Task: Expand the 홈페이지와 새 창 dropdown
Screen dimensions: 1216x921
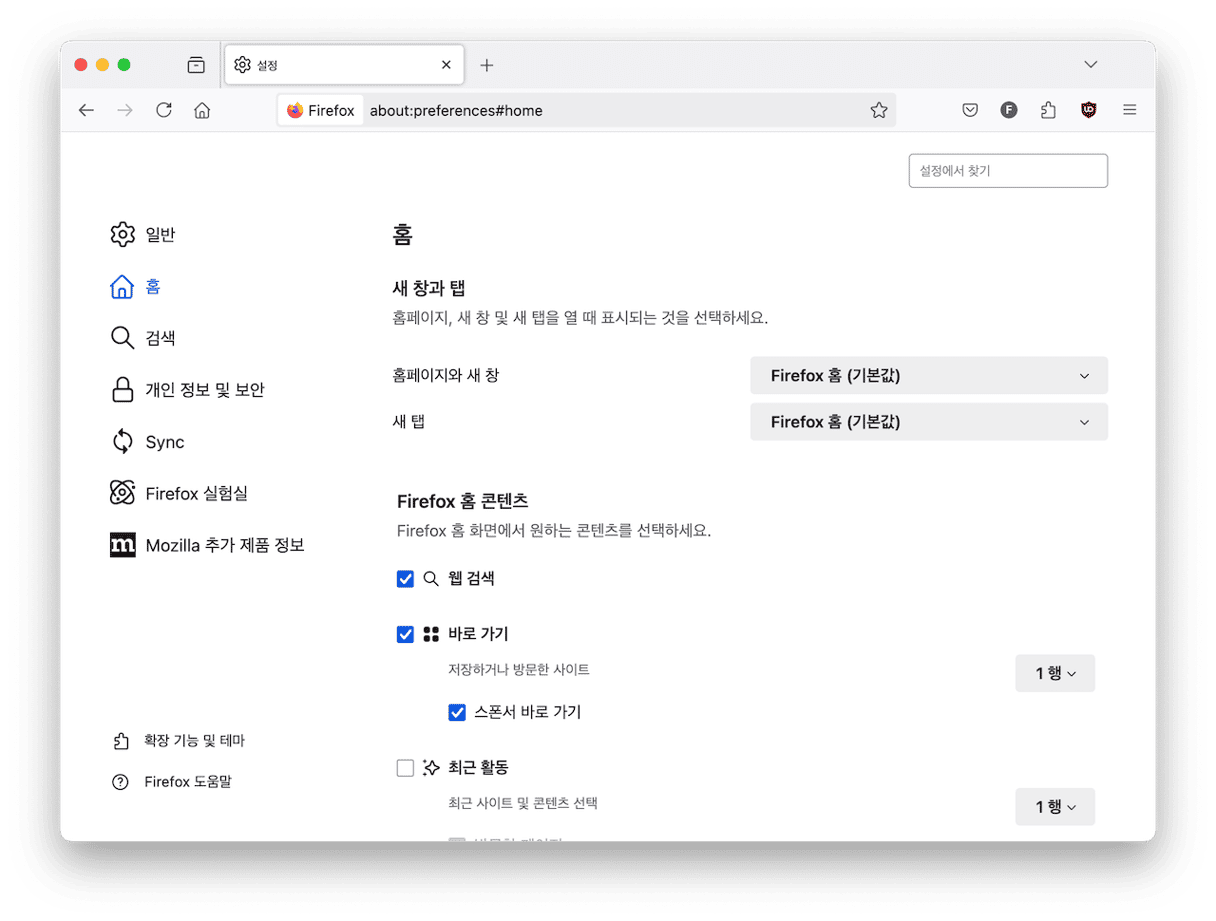Action: click(929, 376)
